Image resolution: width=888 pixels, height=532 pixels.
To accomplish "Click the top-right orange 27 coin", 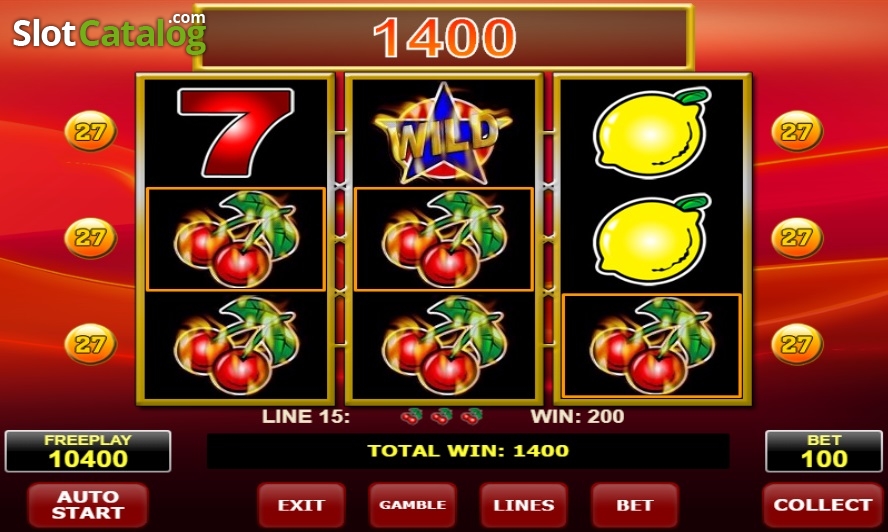I will pyautogui.click(x=797, y=131).
